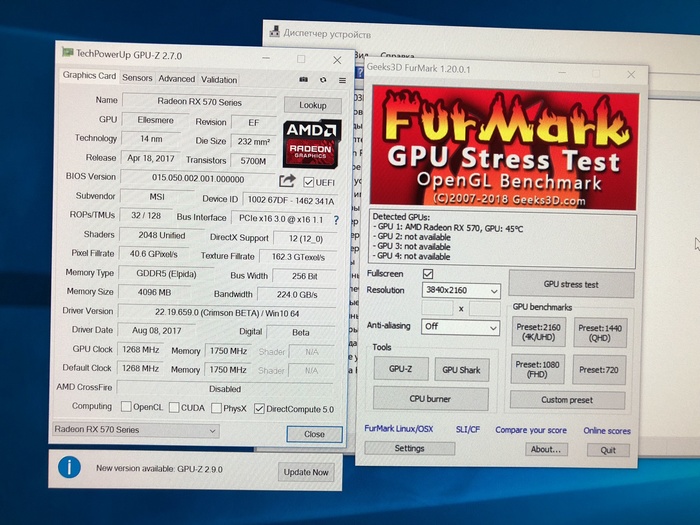
Task: Click the GPU-Z refresh icon
Action: coord(323,80)
